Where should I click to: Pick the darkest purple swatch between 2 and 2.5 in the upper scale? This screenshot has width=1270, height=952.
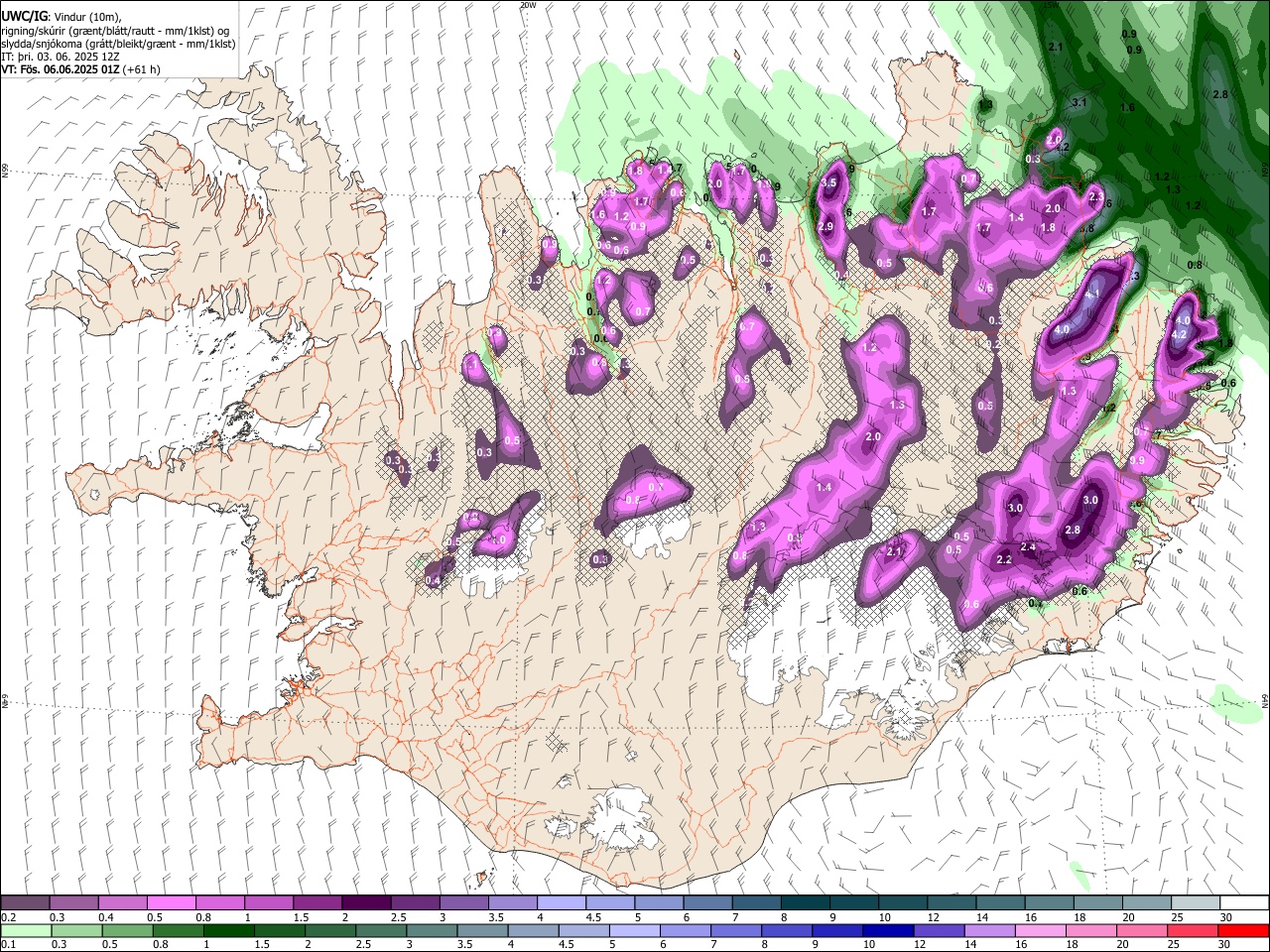pyautogui.click(x=365, y=903)
